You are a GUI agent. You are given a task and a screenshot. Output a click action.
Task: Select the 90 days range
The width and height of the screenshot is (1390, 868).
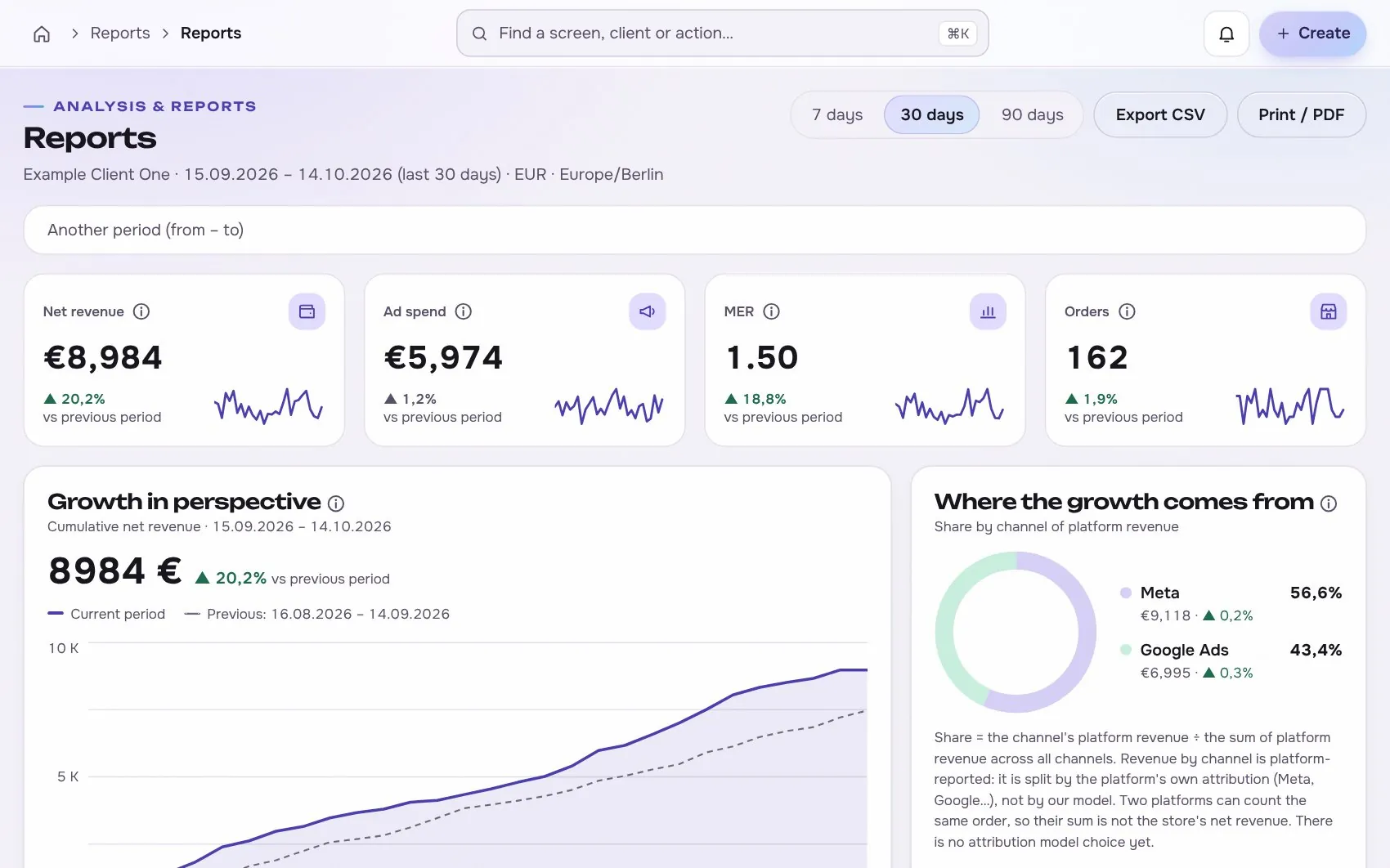(1033, 115)
